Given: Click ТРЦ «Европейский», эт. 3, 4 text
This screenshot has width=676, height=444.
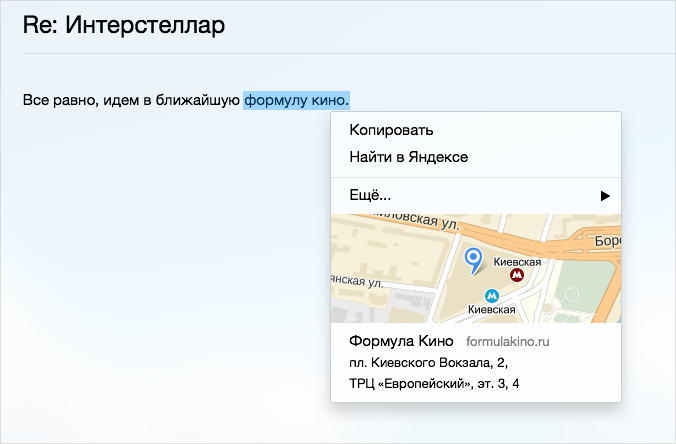Looking at the screenshot, I should click(x=434, y=383).
